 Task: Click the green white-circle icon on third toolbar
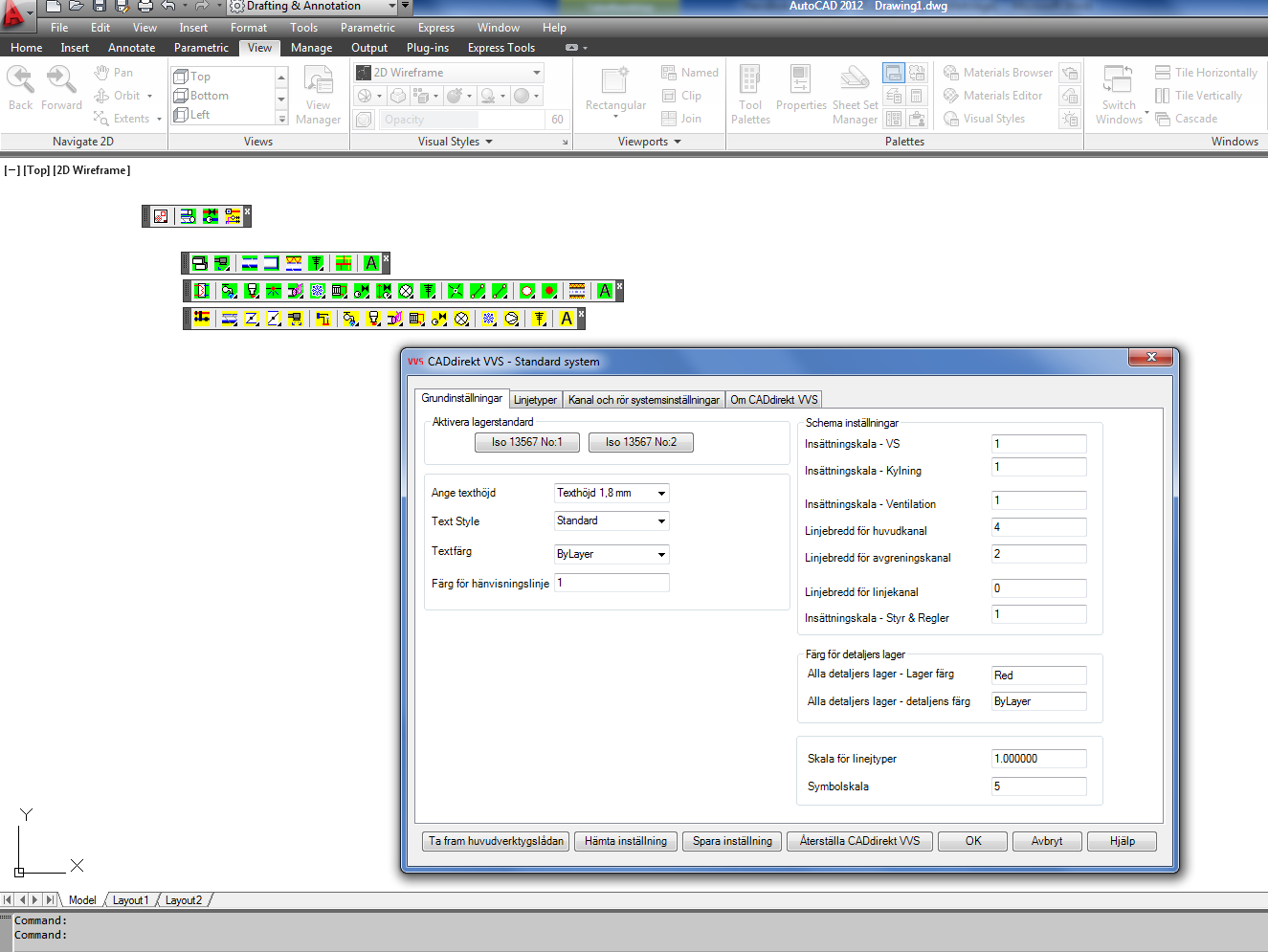pos(527,291)
